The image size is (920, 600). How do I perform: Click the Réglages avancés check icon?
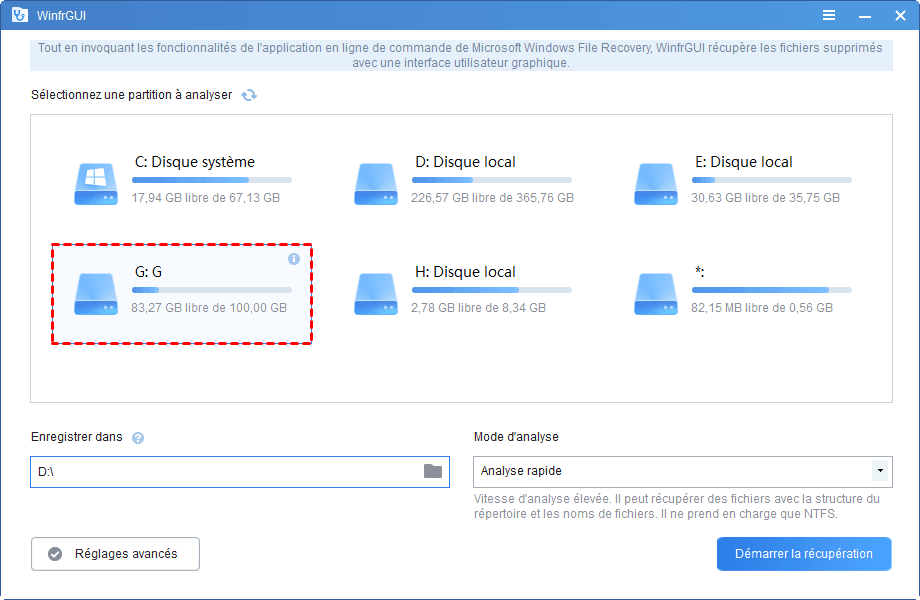click(55, 554)
